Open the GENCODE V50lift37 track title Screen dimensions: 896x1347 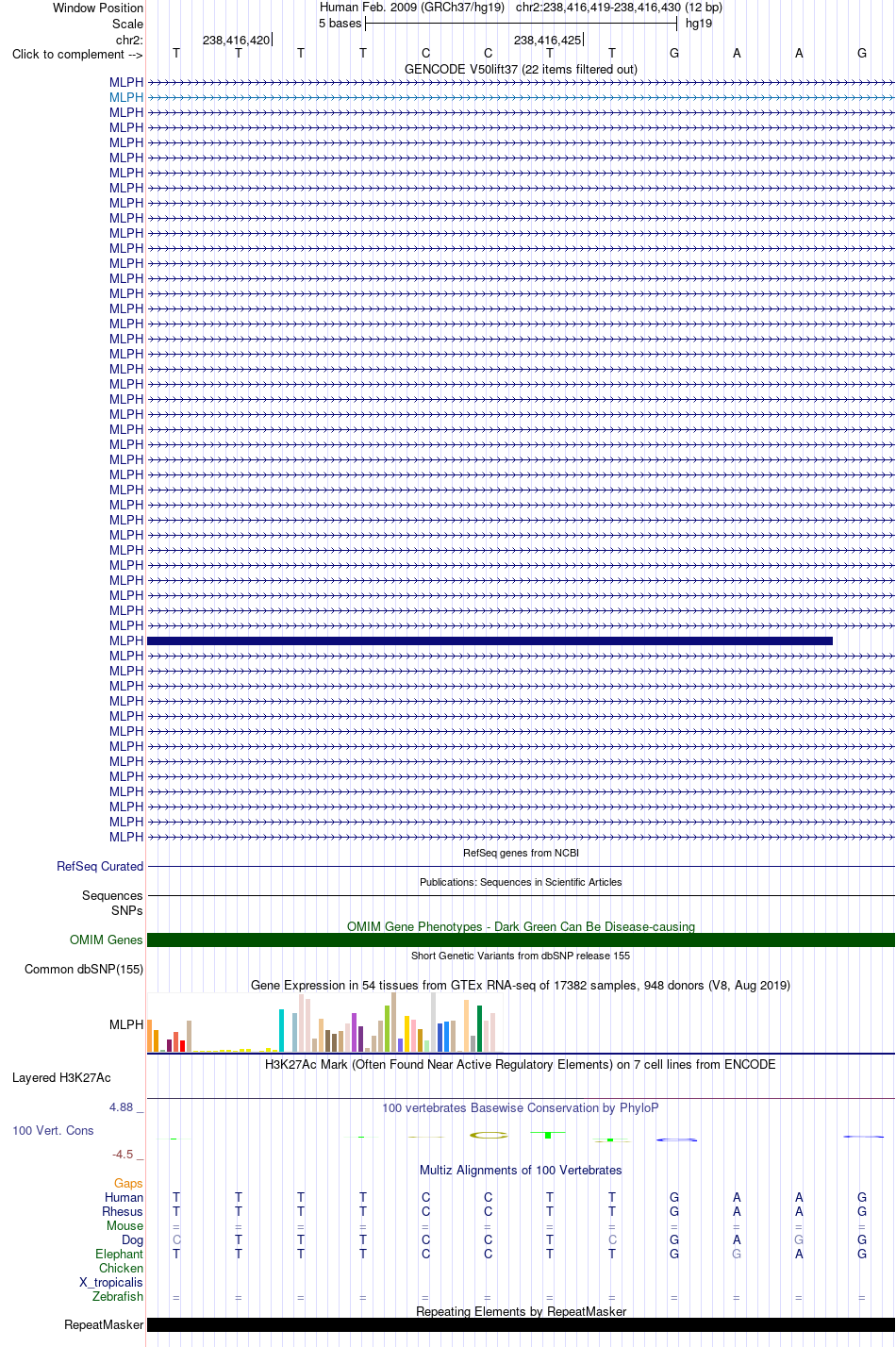point(521,69)
